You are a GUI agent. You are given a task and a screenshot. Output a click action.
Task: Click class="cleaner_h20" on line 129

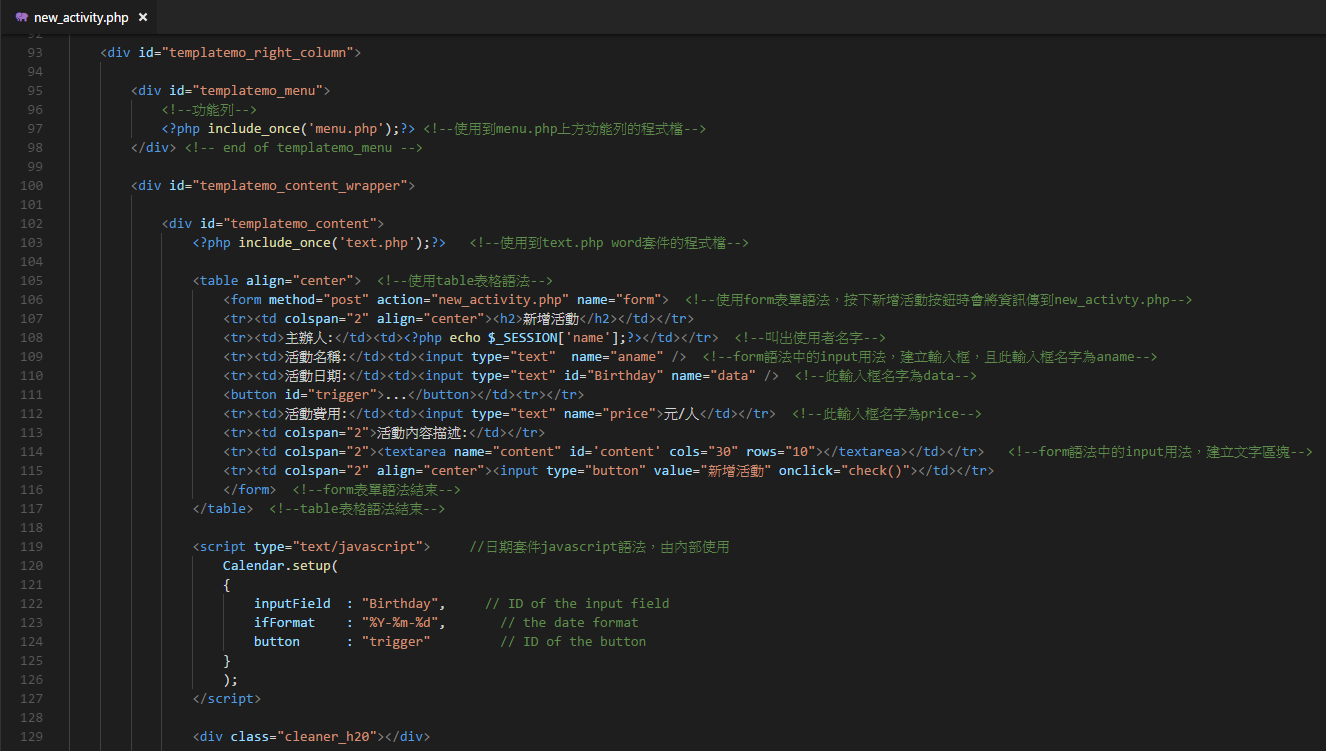tap(304, 736)
